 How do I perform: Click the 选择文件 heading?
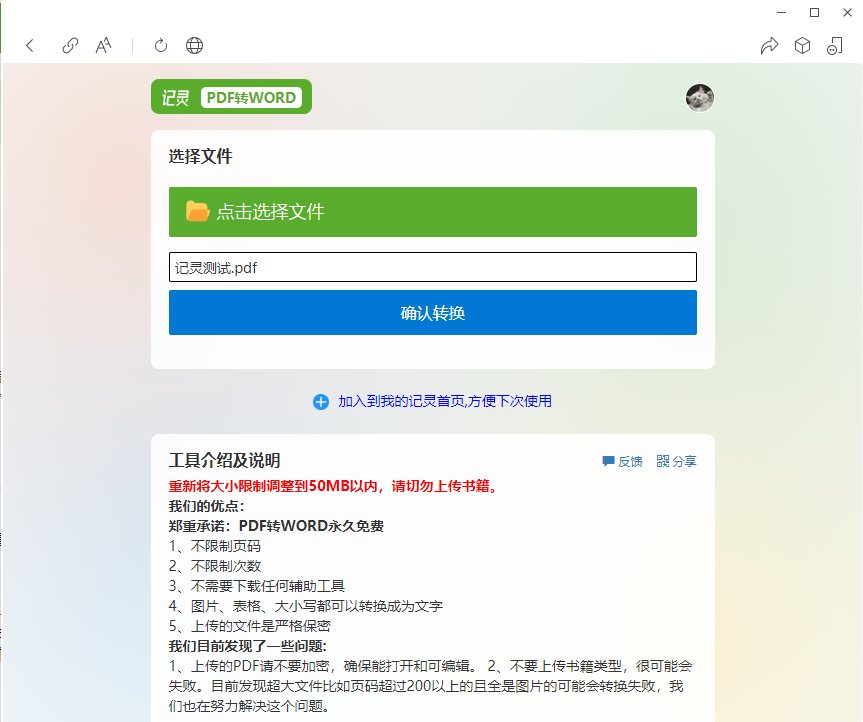[200, 157]
